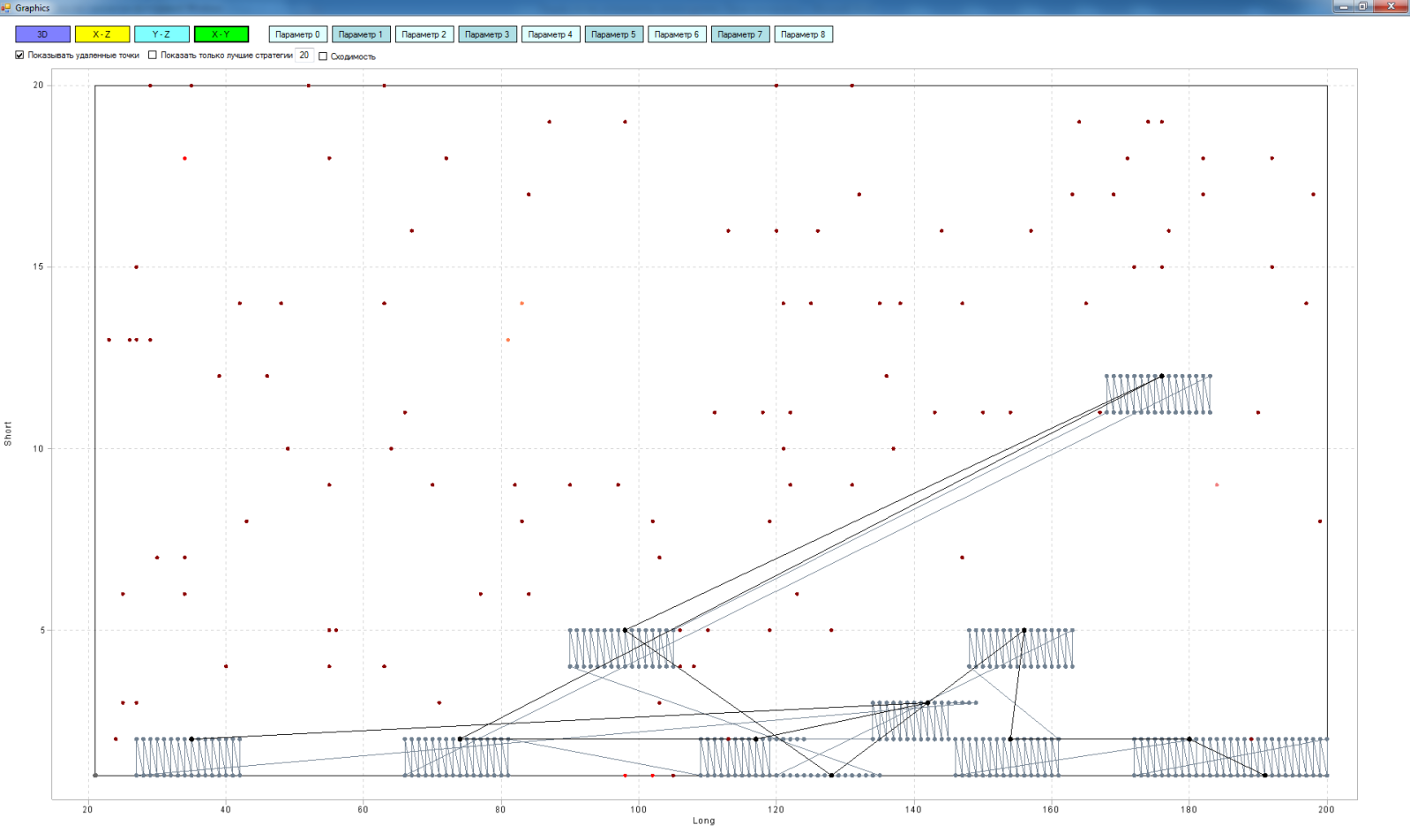Click the x-axis tick label 200

pos(1326,810)
